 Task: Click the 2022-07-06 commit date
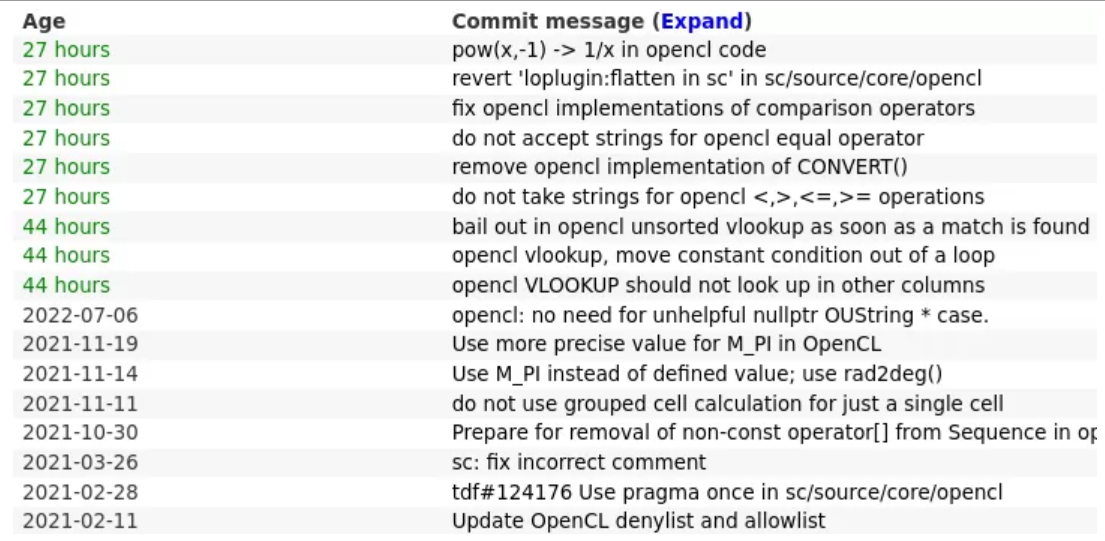[x=80, y=315]
